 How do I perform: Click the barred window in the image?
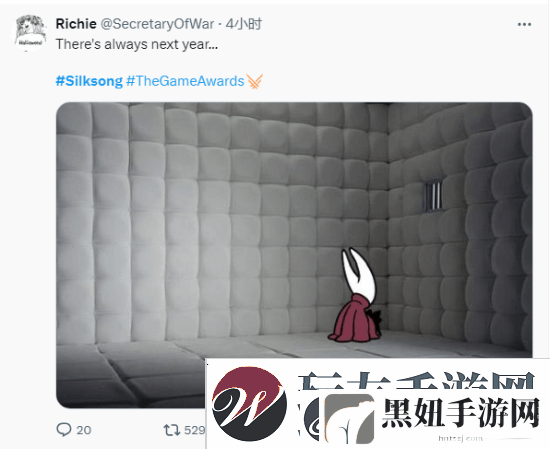click(x=434, y=196)
